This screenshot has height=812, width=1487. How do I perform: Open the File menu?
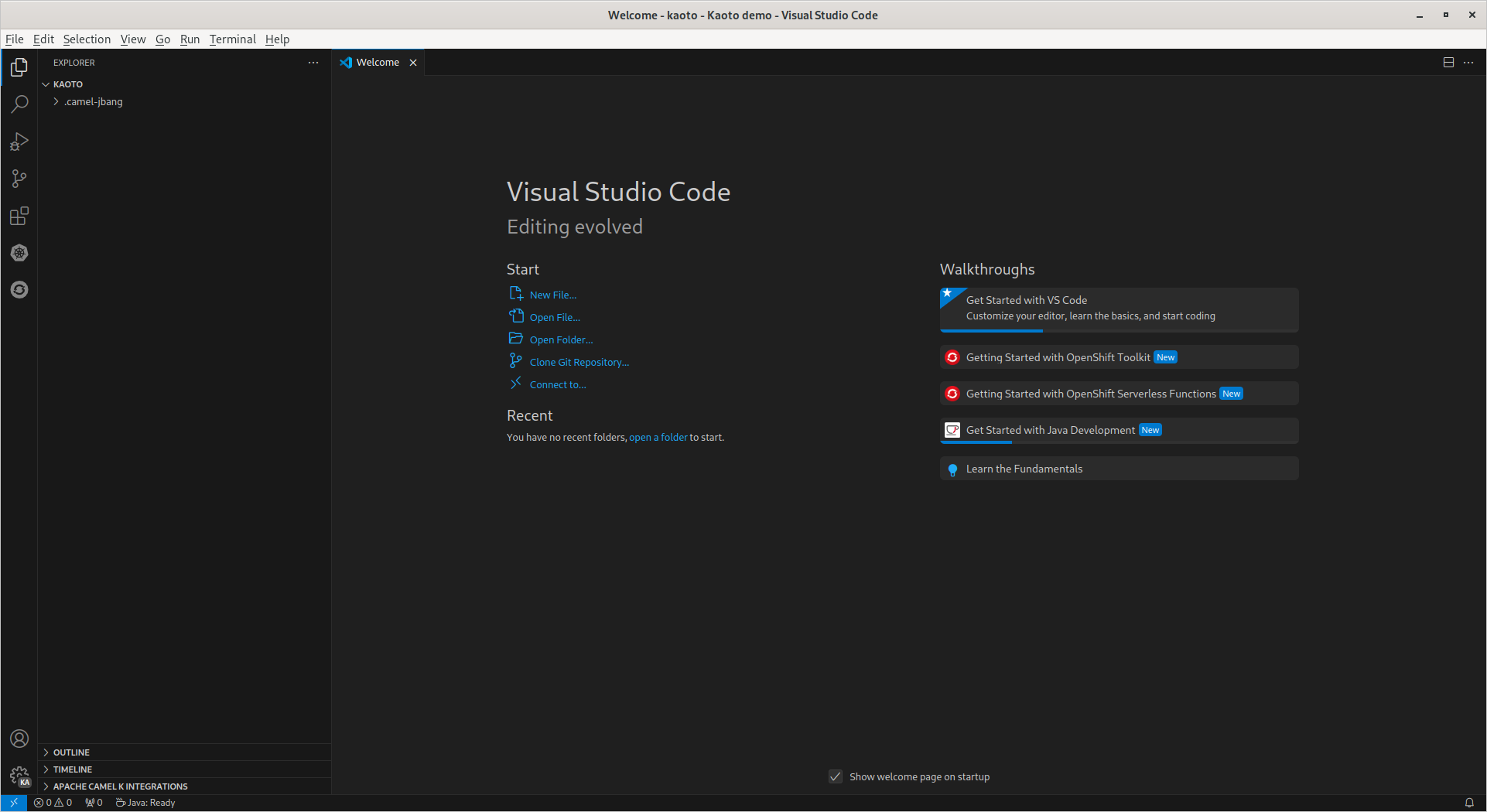15,39
